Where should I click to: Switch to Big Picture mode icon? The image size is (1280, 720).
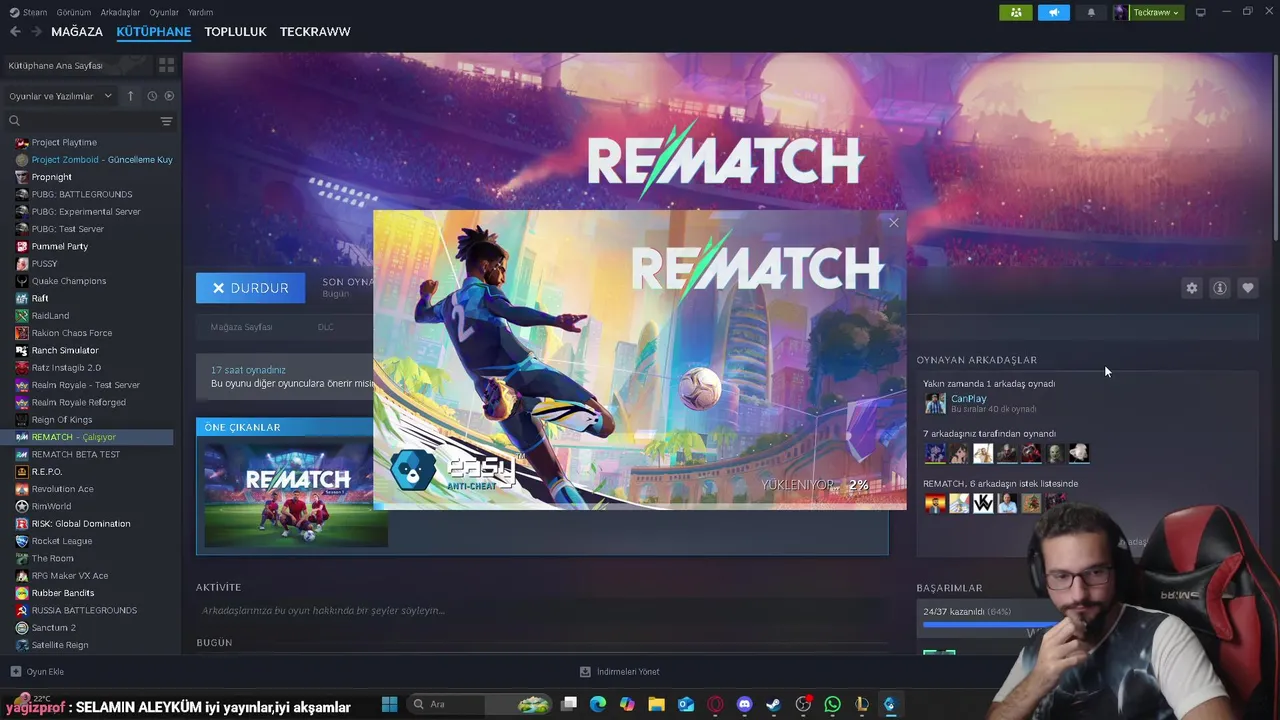coord(1201,12)
